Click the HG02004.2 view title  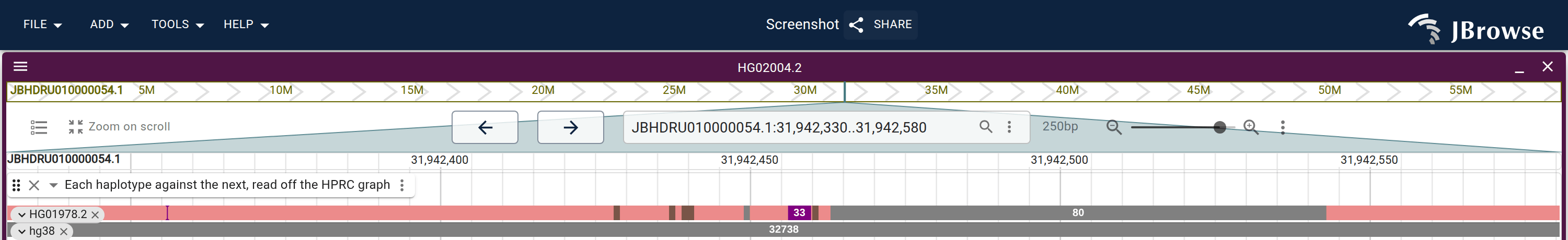pyautogui.click(x=769, y=67)
